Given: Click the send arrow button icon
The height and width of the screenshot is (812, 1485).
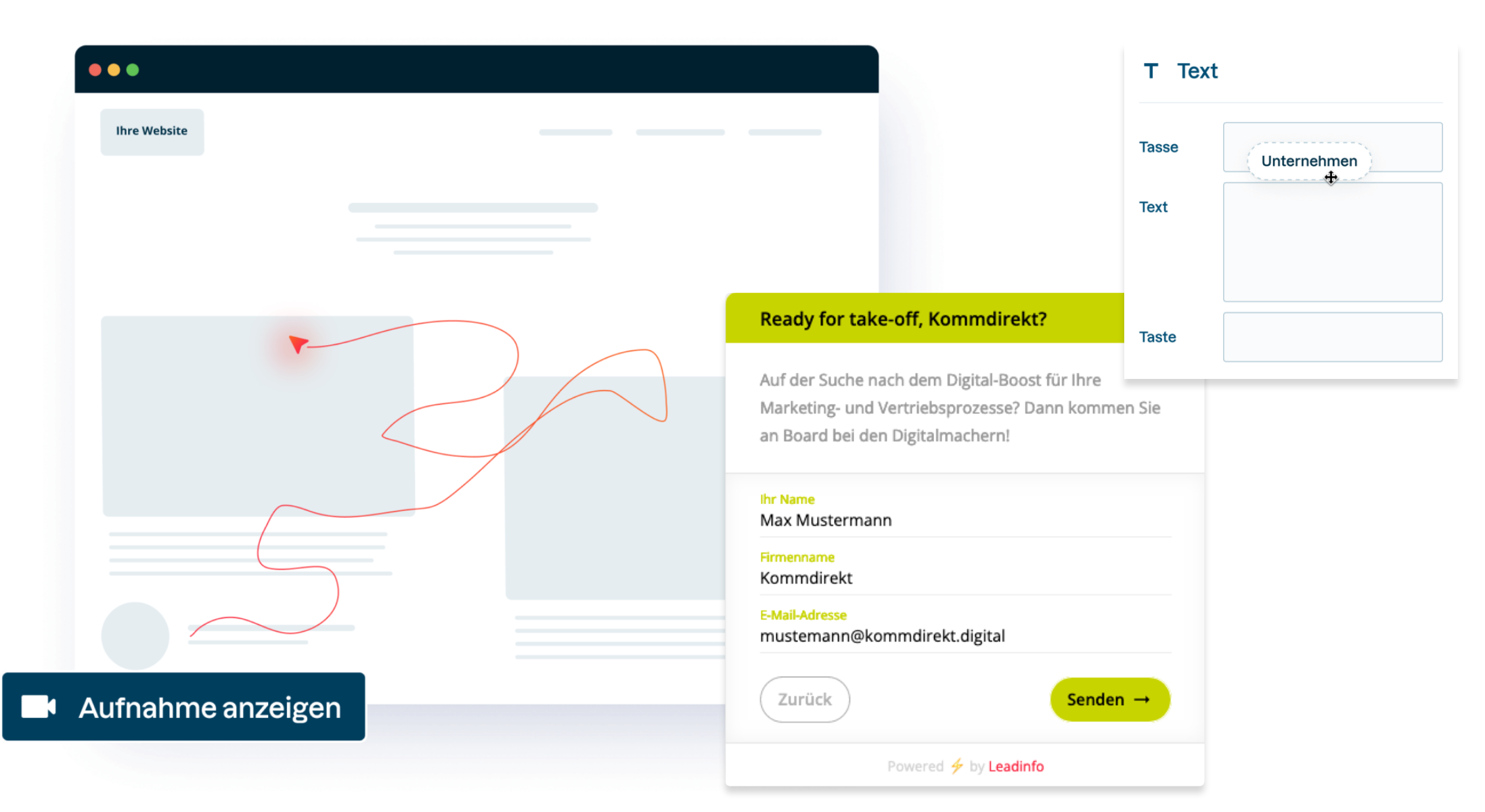Looking at the screenshot, I should pos(1140,698).
